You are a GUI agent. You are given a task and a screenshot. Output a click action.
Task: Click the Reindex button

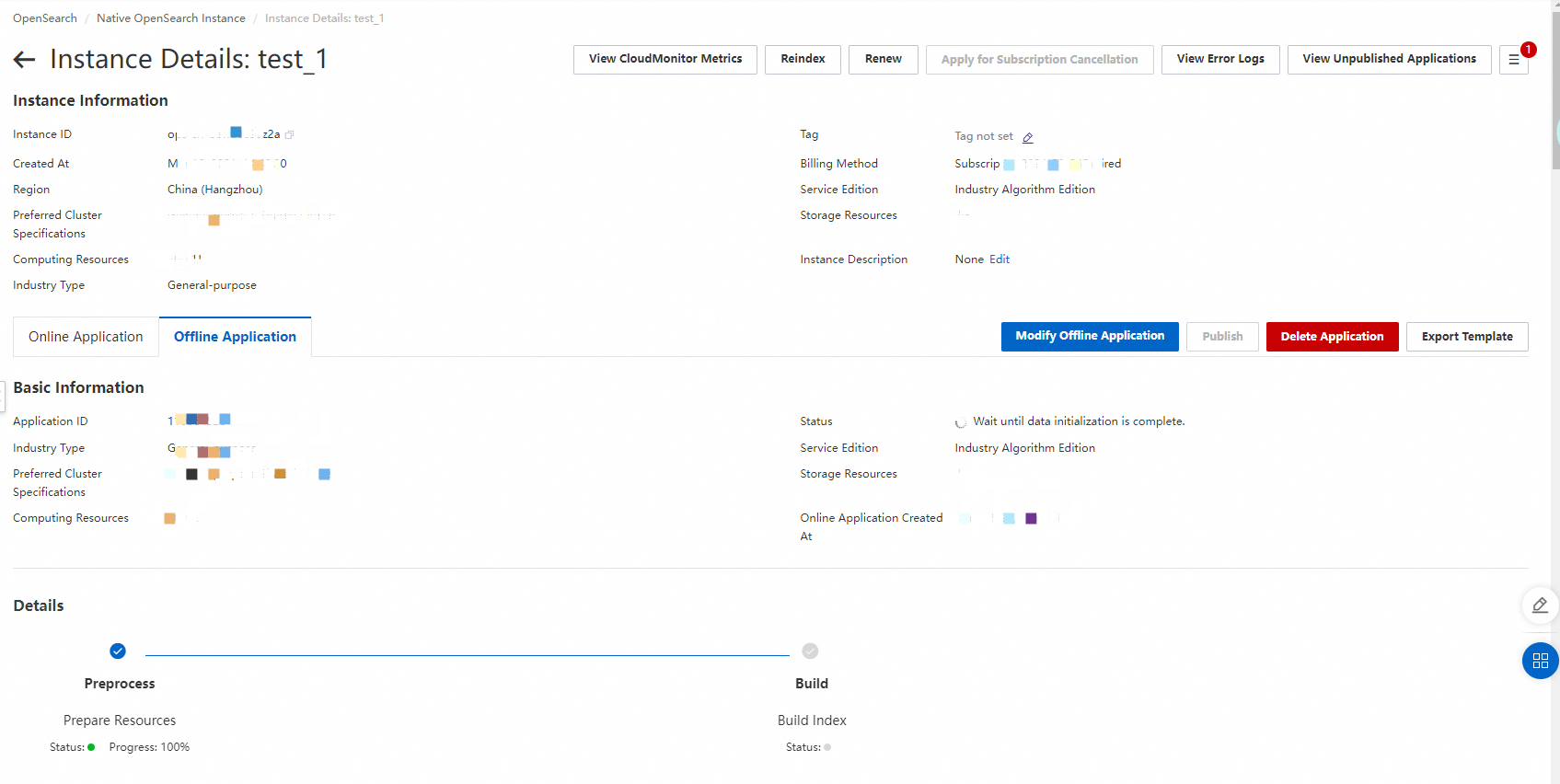pos(803,60)
